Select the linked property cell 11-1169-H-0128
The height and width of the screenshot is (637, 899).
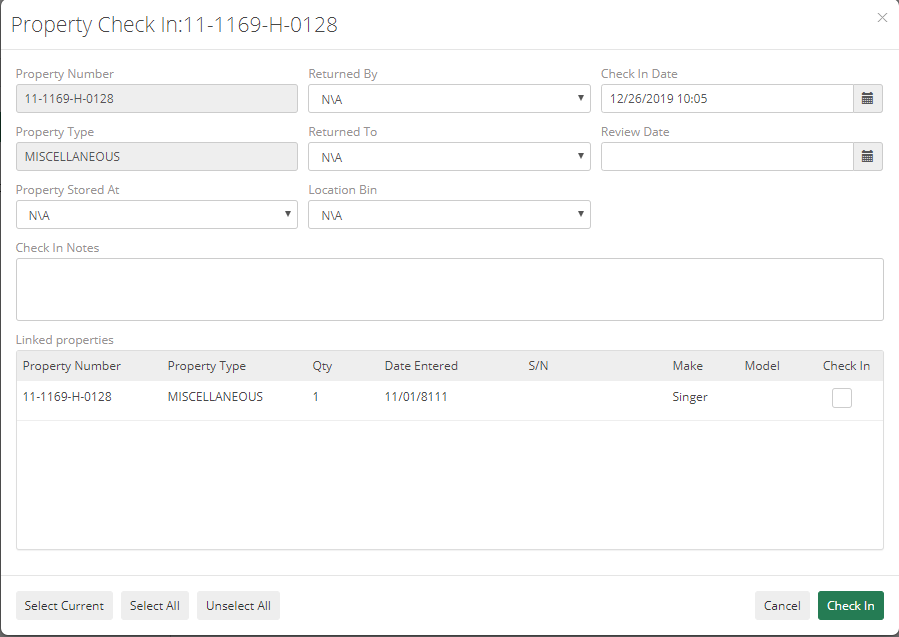coord(67,397)
